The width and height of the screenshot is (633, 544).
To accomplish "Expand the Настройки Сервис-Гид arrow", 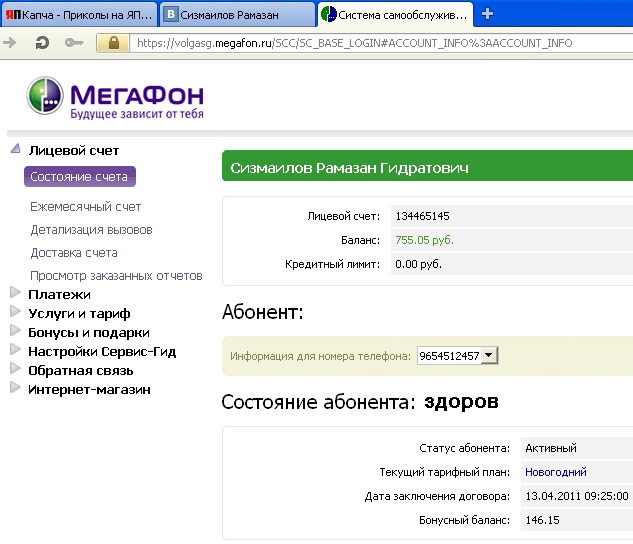I will click(15, 349).
